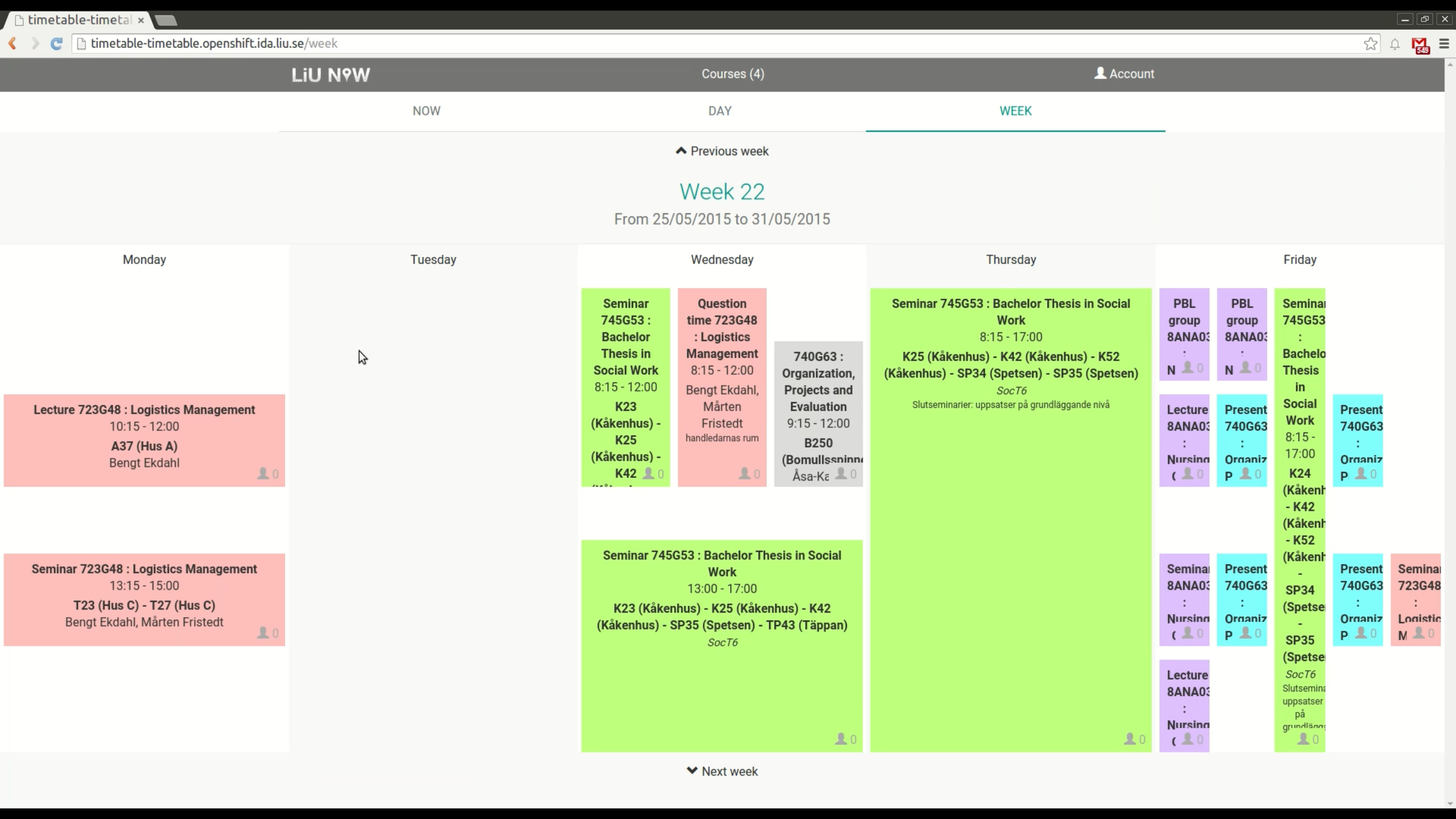
Task: Click attendee icon on Monday Seminar 723G48 card
Action: (263, 632)
